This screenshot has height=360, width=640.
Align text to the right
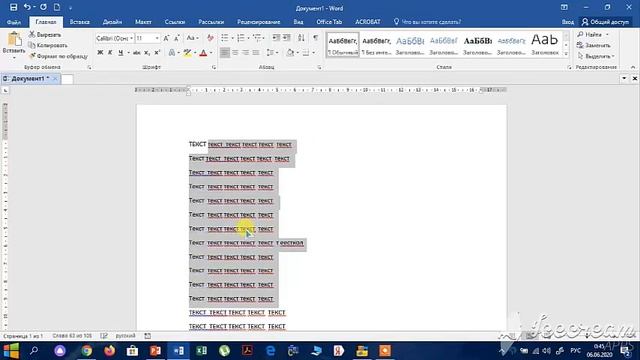pyautogui.click(x=245, y=53)
